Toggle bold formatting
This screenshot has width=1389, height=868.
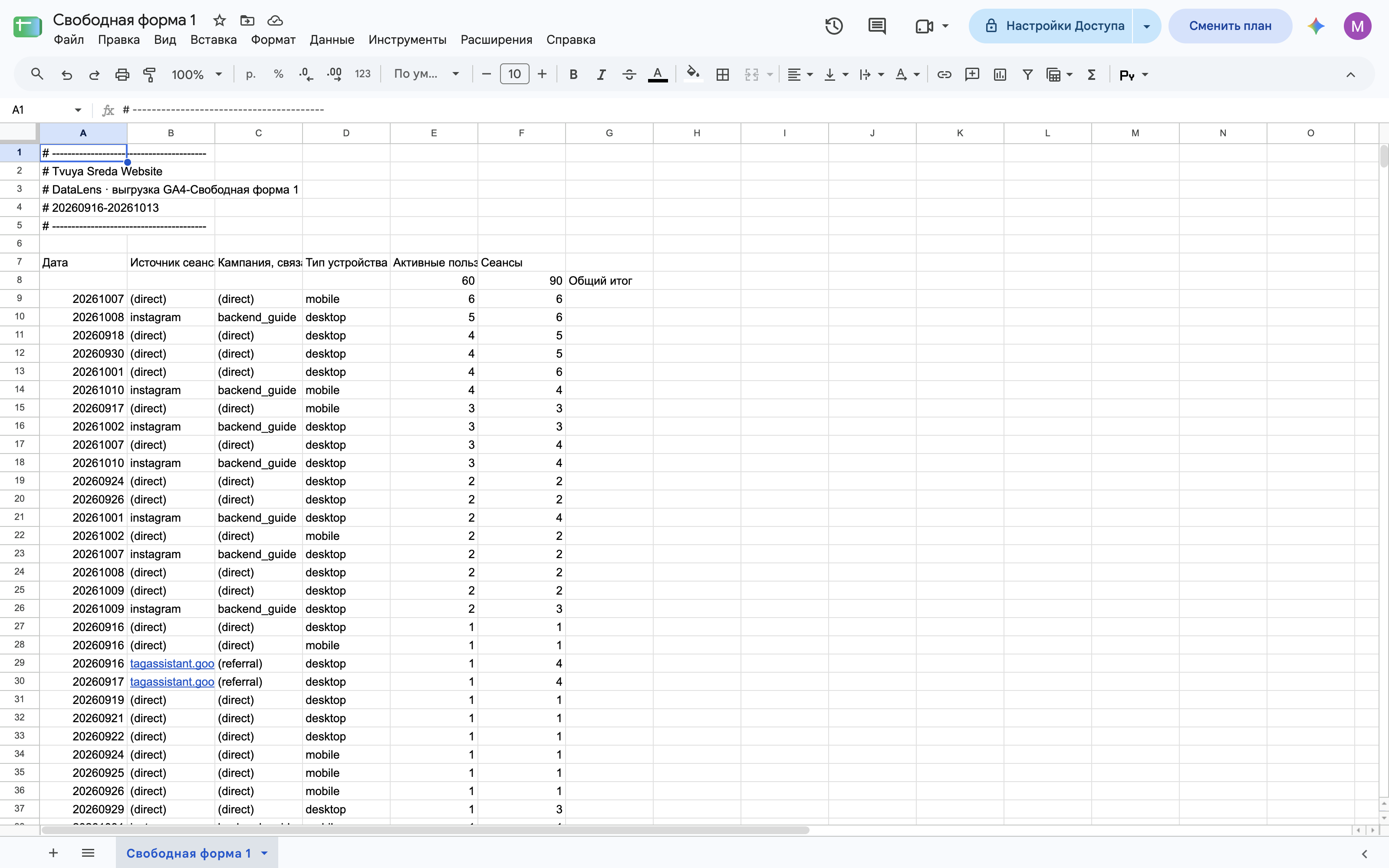(x=573, y=75)
